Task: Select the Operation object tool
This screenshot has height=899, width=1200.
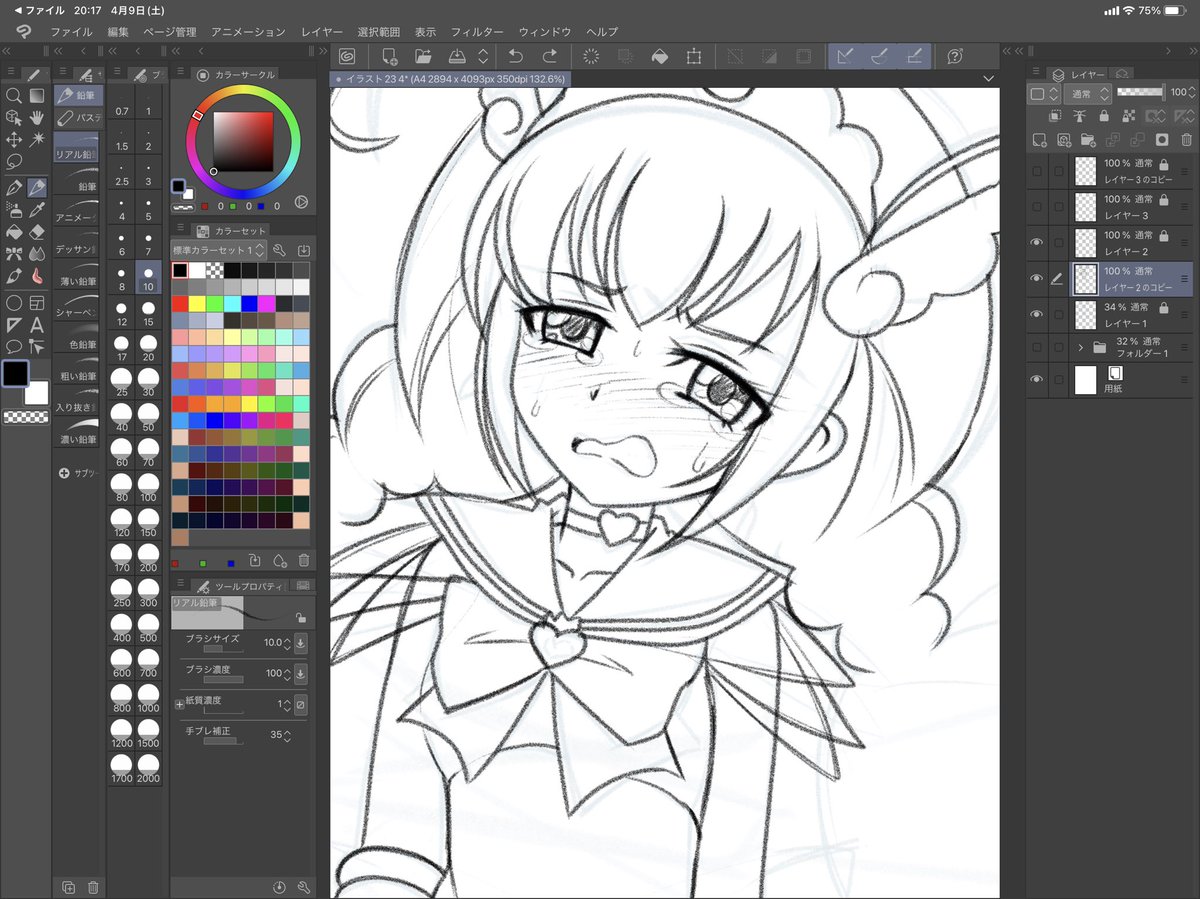Action: (14, 118)
